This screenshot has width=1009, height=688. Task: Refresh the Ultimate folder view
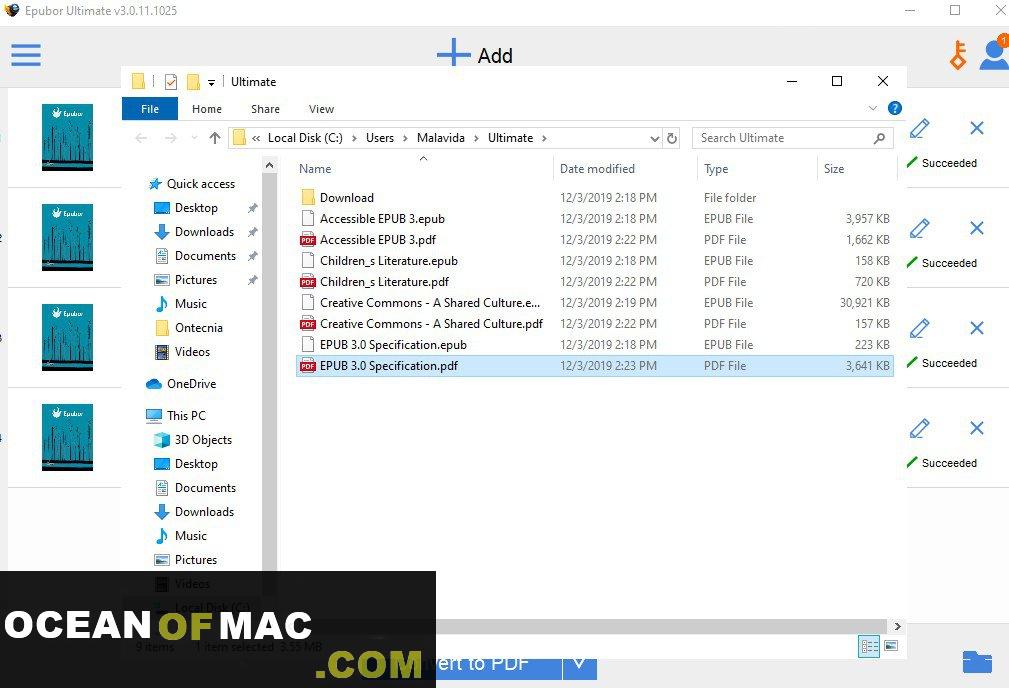click(672, 138)
